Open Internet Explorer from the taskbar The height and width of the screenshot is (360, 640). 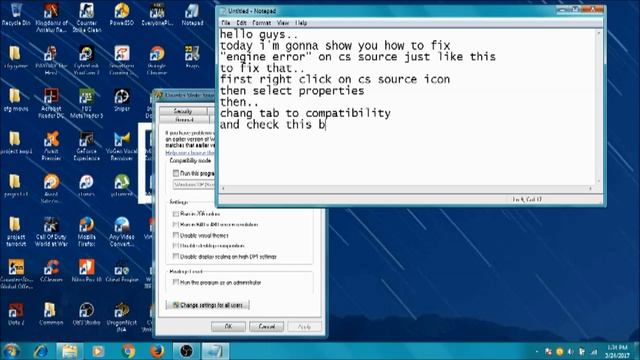coord(40,351)
